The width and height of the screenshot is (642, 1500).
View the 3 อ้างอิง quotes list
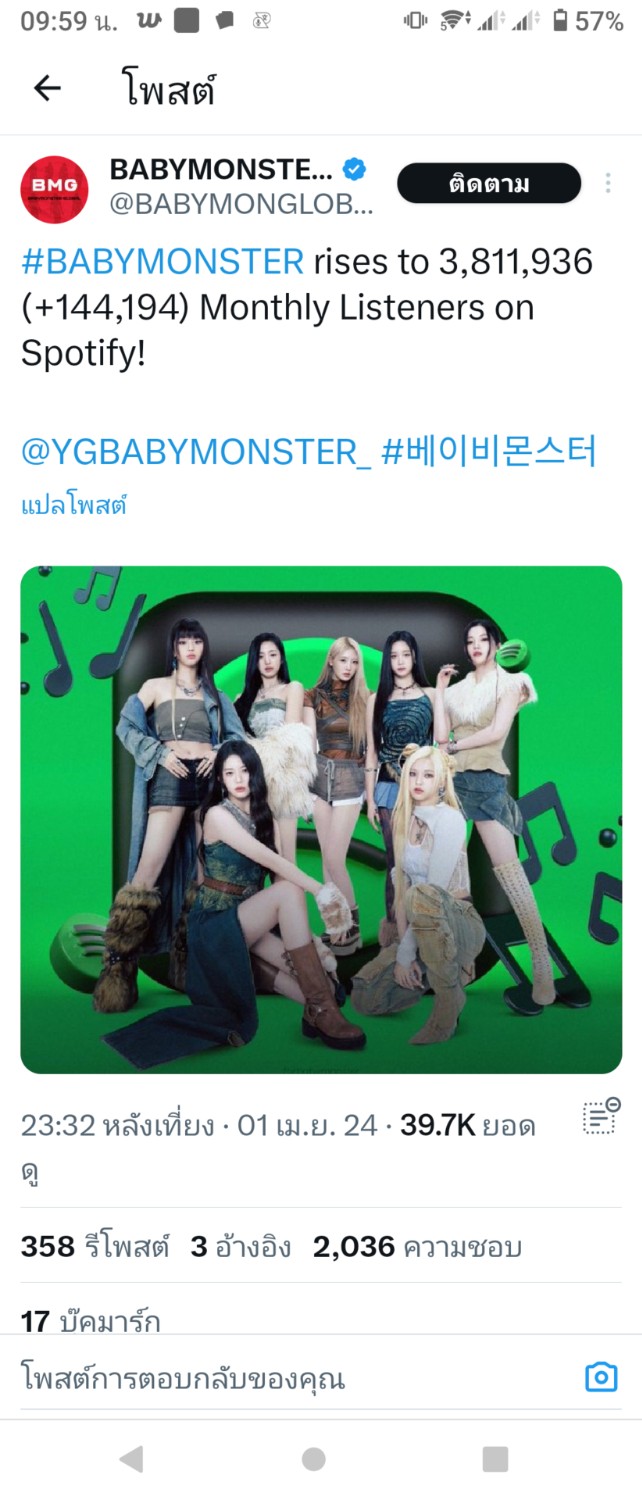241,1246
